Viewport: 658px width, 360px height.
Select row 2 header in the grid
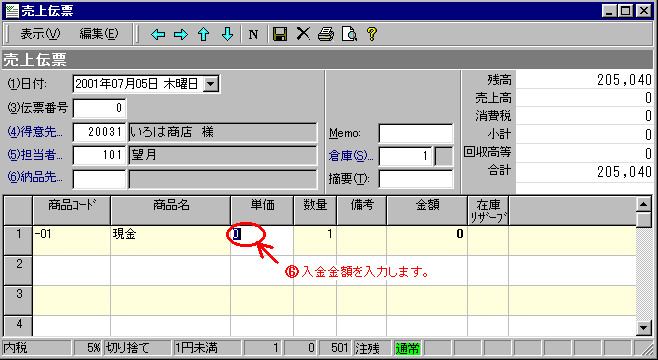[18, 271]
